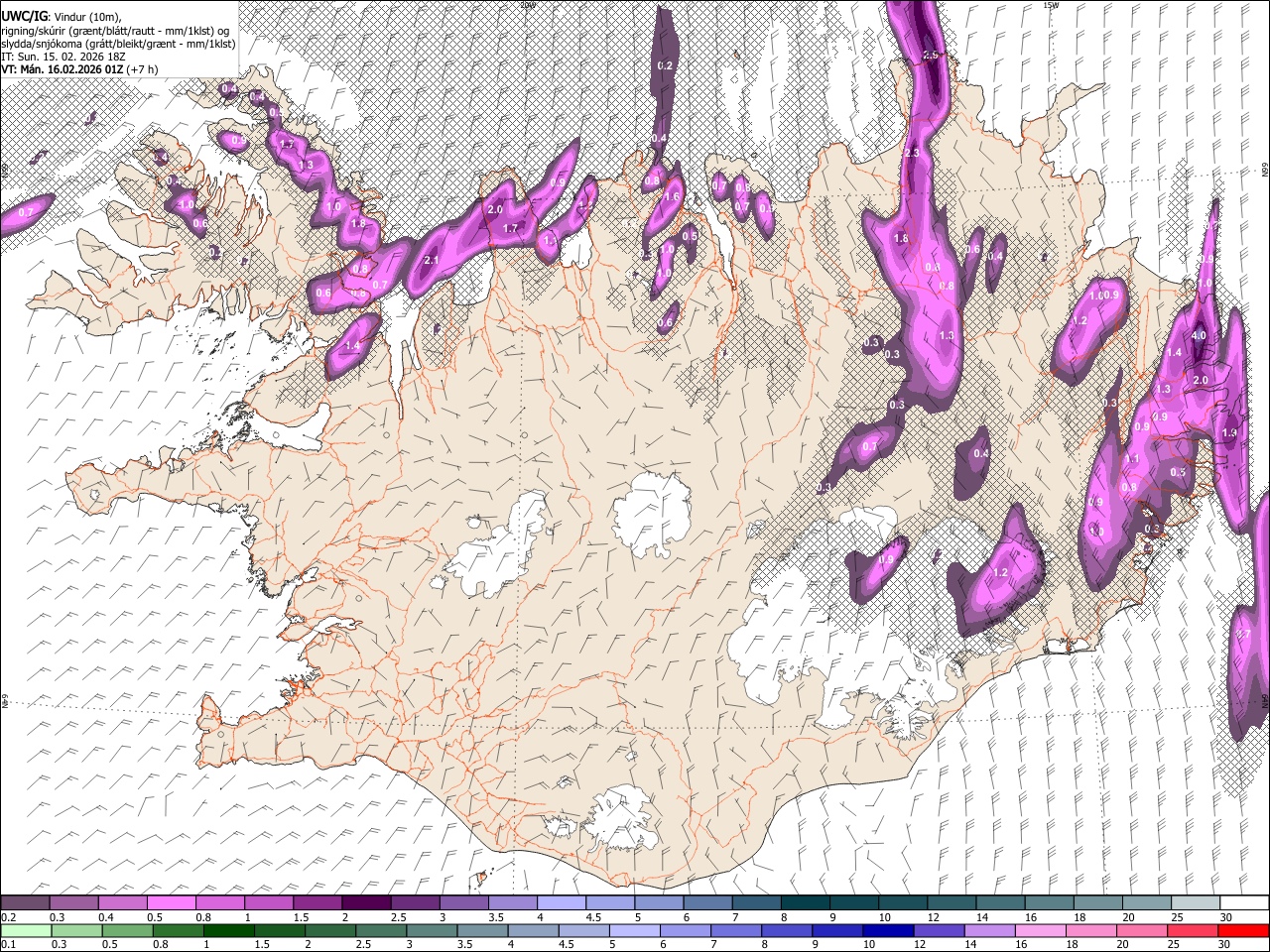
Task: Click the '12' label in the bottom legend row
Action: click(x=919, y=944)
